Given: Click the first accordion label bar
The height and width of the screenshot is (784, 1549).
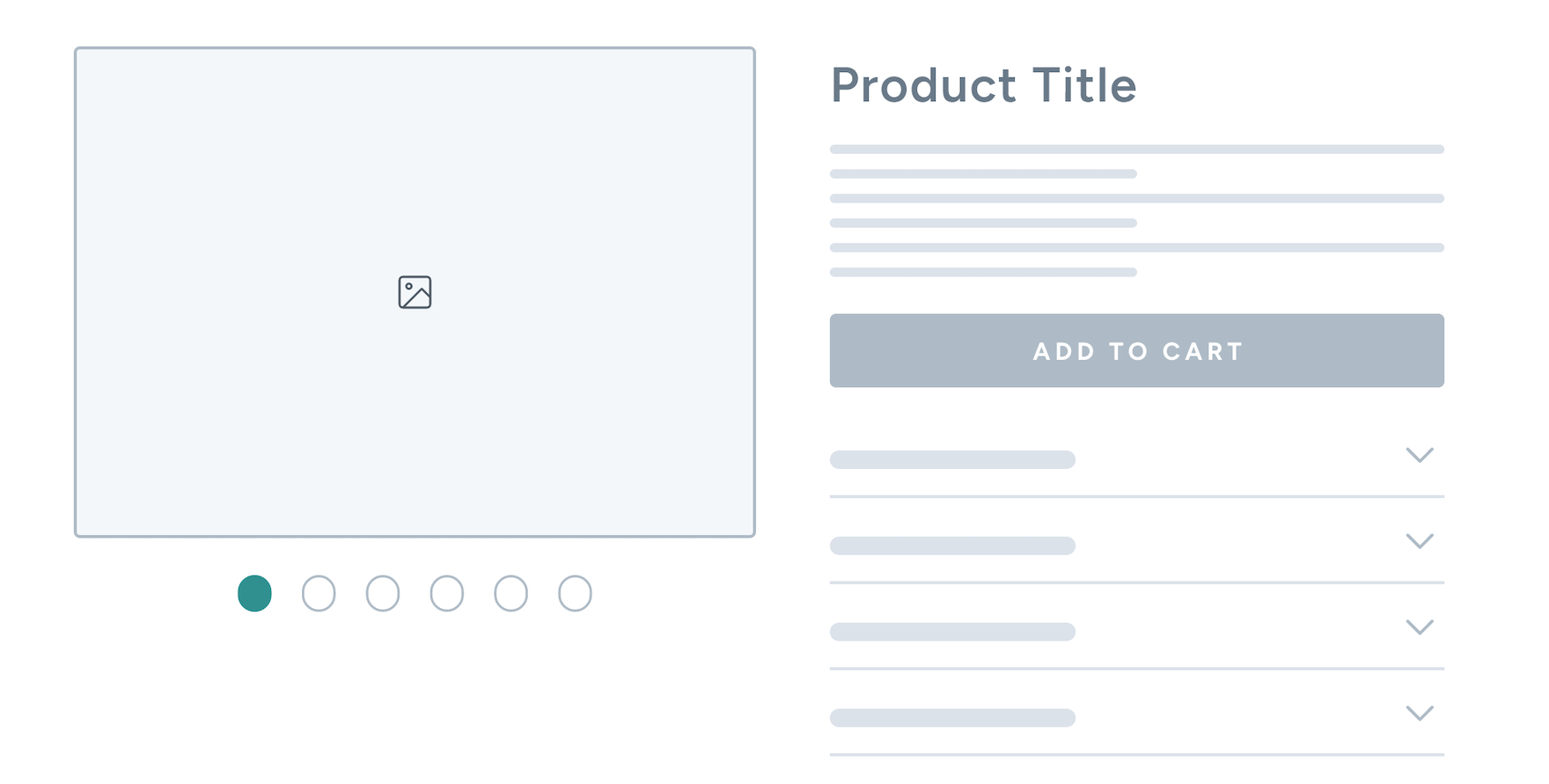Looking at the screenshot, I should (952, 459).
